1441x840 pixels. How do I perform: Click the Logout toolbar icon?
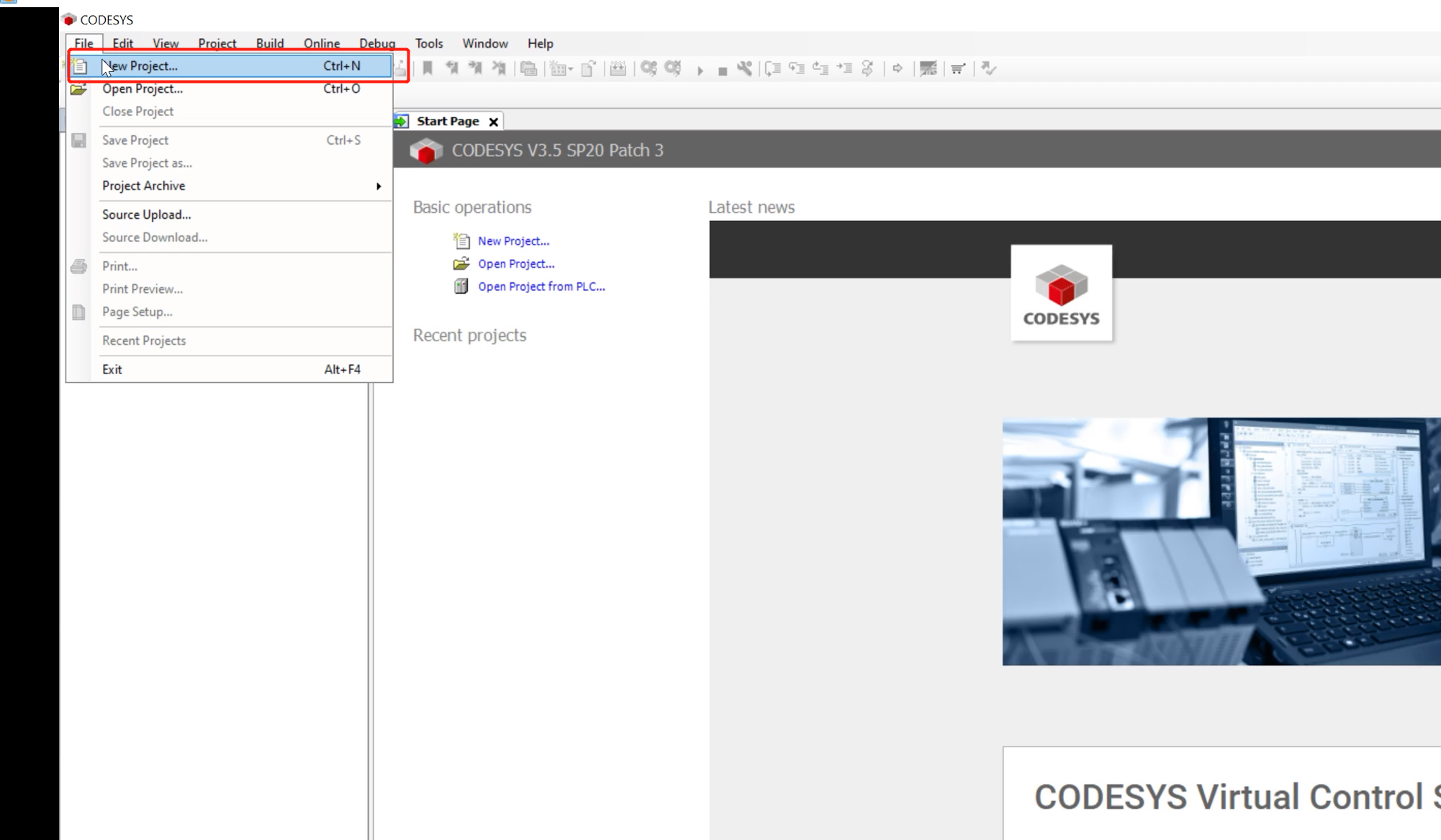pyautogui.click(x=673, y=68)
